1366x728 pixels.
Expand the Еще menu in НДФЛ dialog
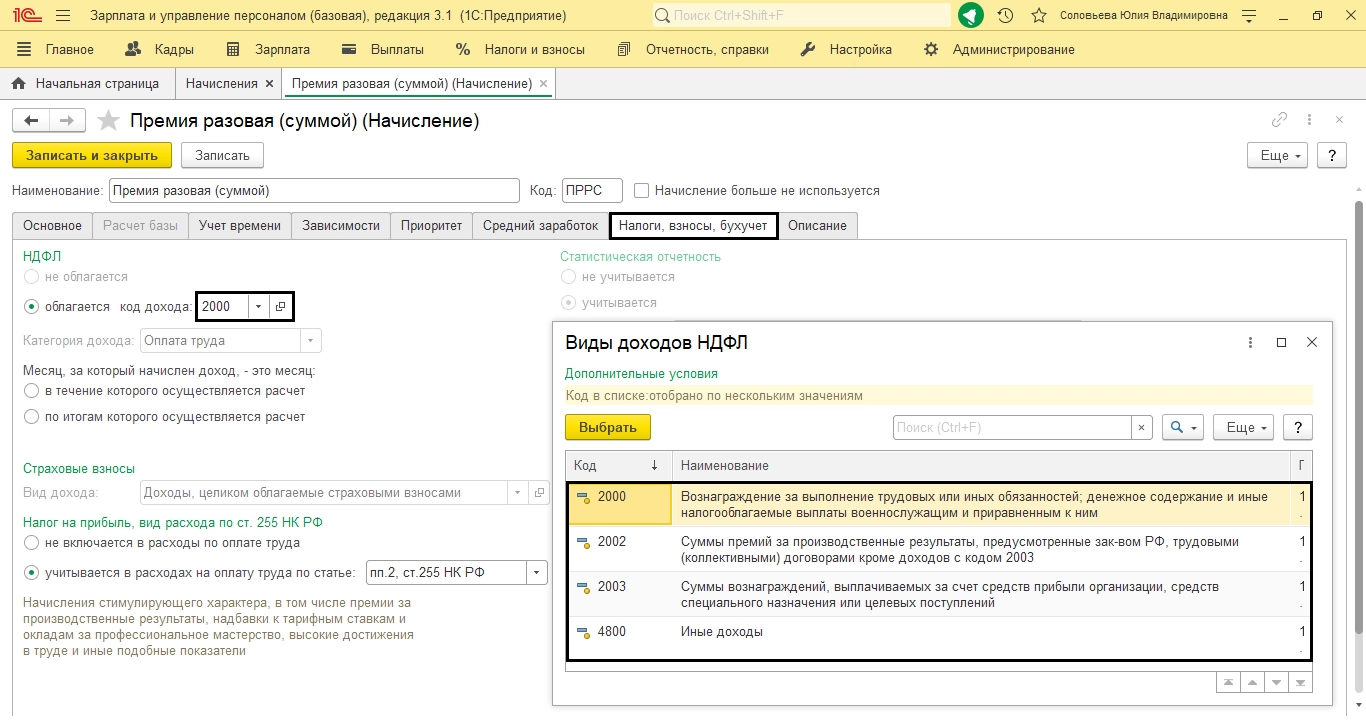click(x=1242, y=428)
